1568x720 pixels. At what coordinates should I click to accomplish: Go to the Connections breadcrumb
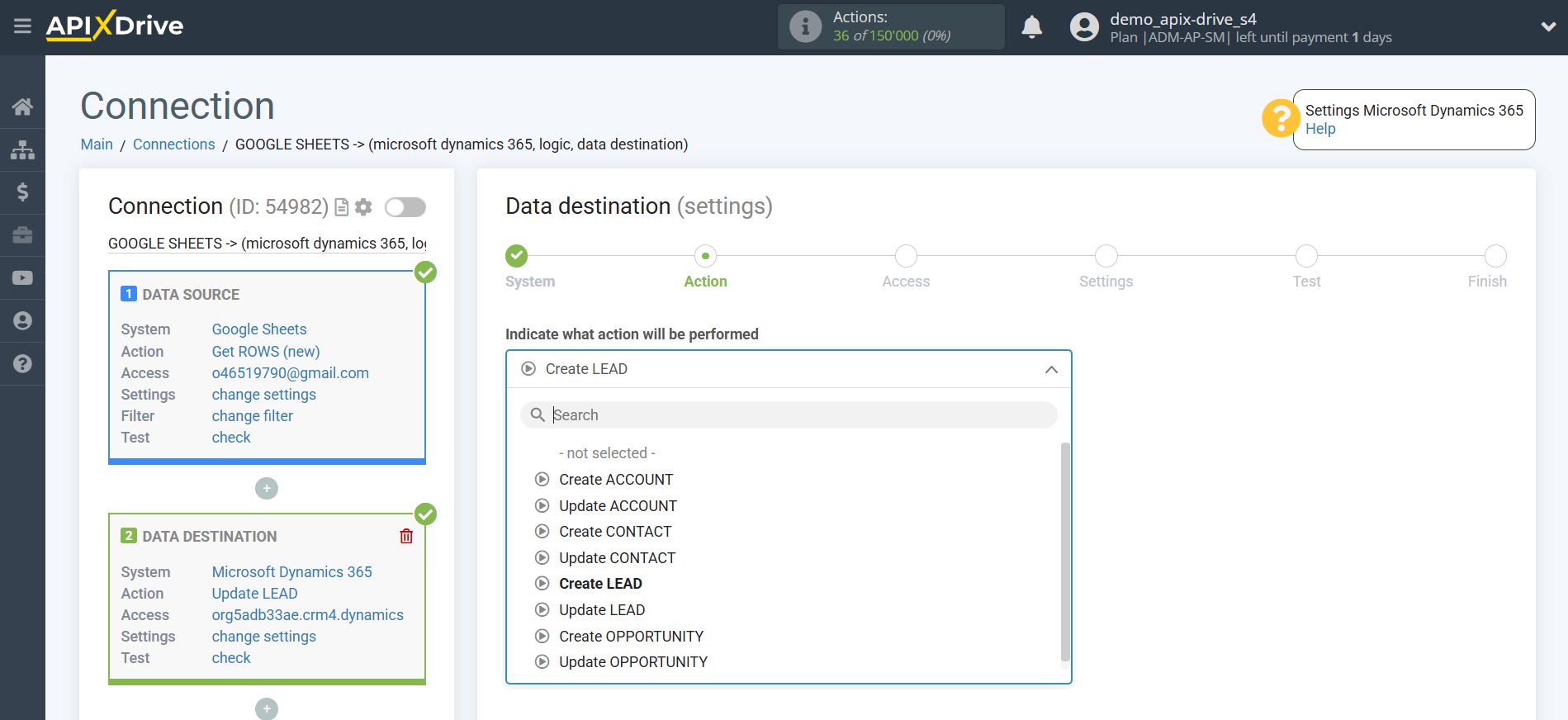point(173,144)
